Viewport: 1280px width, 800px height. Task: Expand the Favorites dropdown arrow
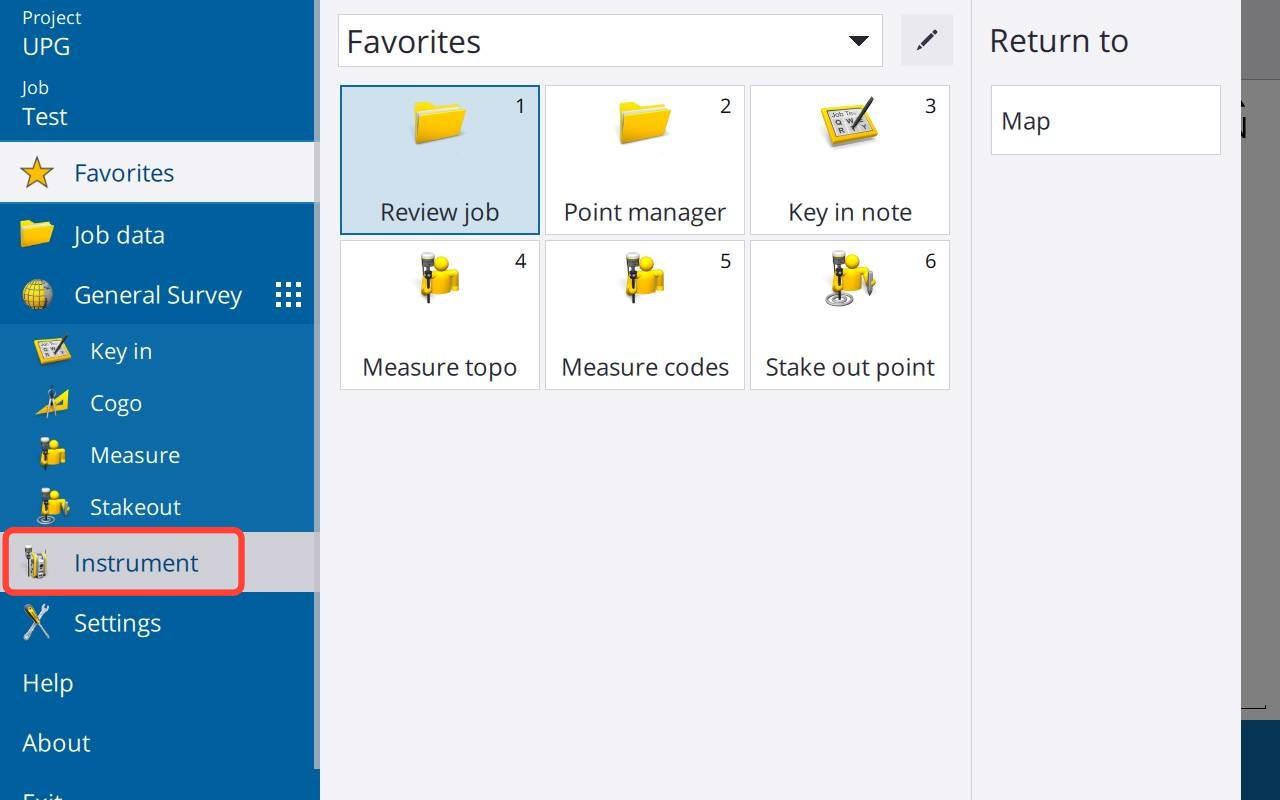(x=858, y=41)
